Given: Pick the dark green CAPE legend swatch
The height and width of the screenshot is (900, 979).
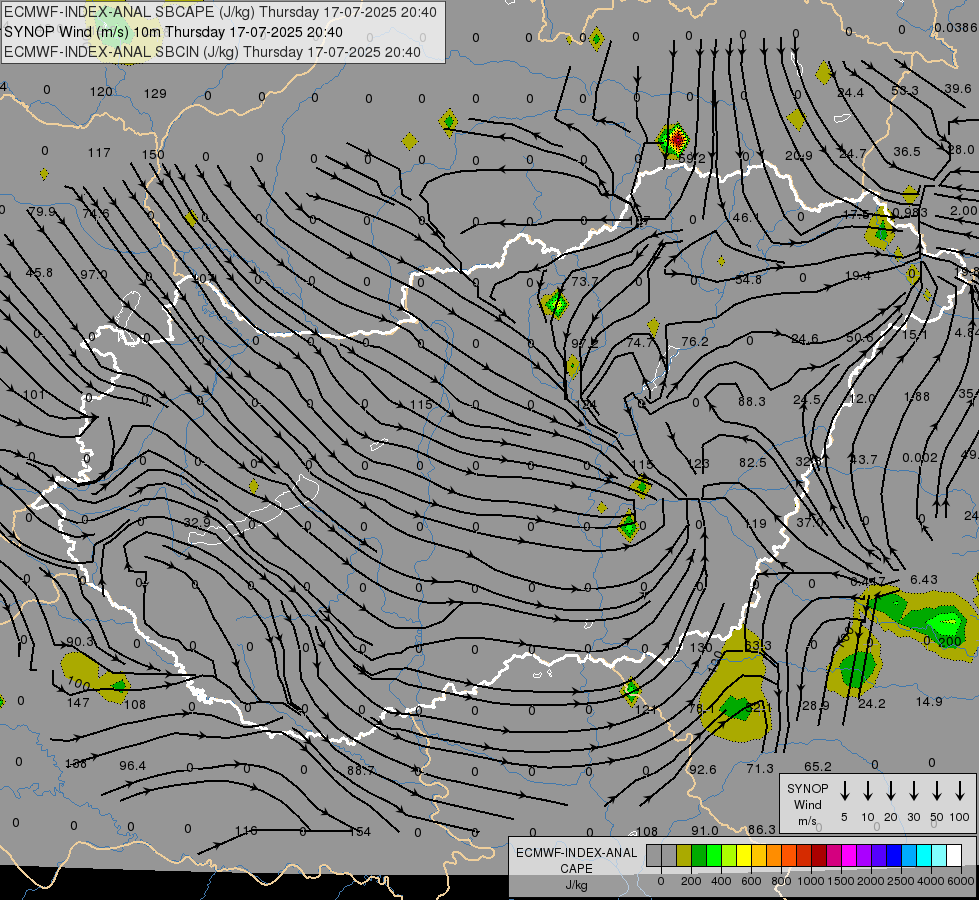Looking at the screenshot, I should [x=699, y=856].
